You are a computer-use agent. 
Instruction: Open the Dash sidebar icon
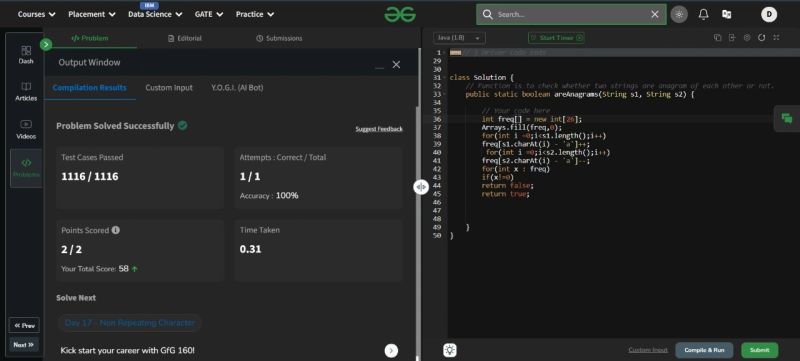click(x=26, y=55)
